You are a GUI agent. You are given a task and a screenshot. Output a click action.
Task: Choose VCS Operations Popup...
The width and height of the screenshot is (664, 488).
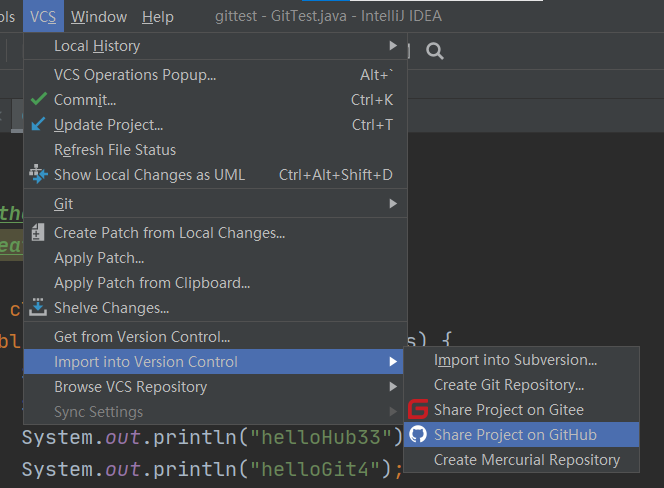[216, 75]
